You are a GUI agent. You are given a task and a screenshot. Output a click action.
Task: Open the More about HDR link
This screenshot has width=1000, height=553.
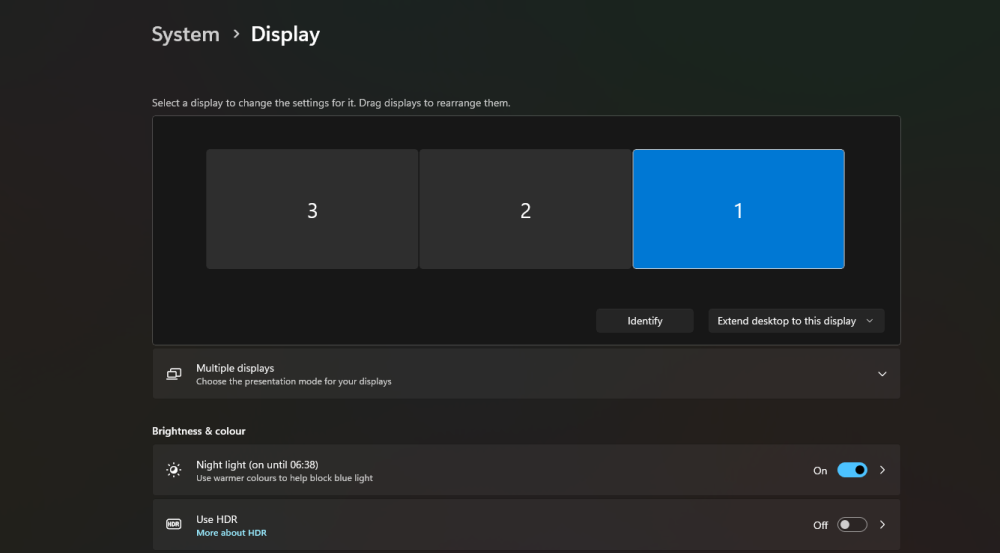(231, 533)
